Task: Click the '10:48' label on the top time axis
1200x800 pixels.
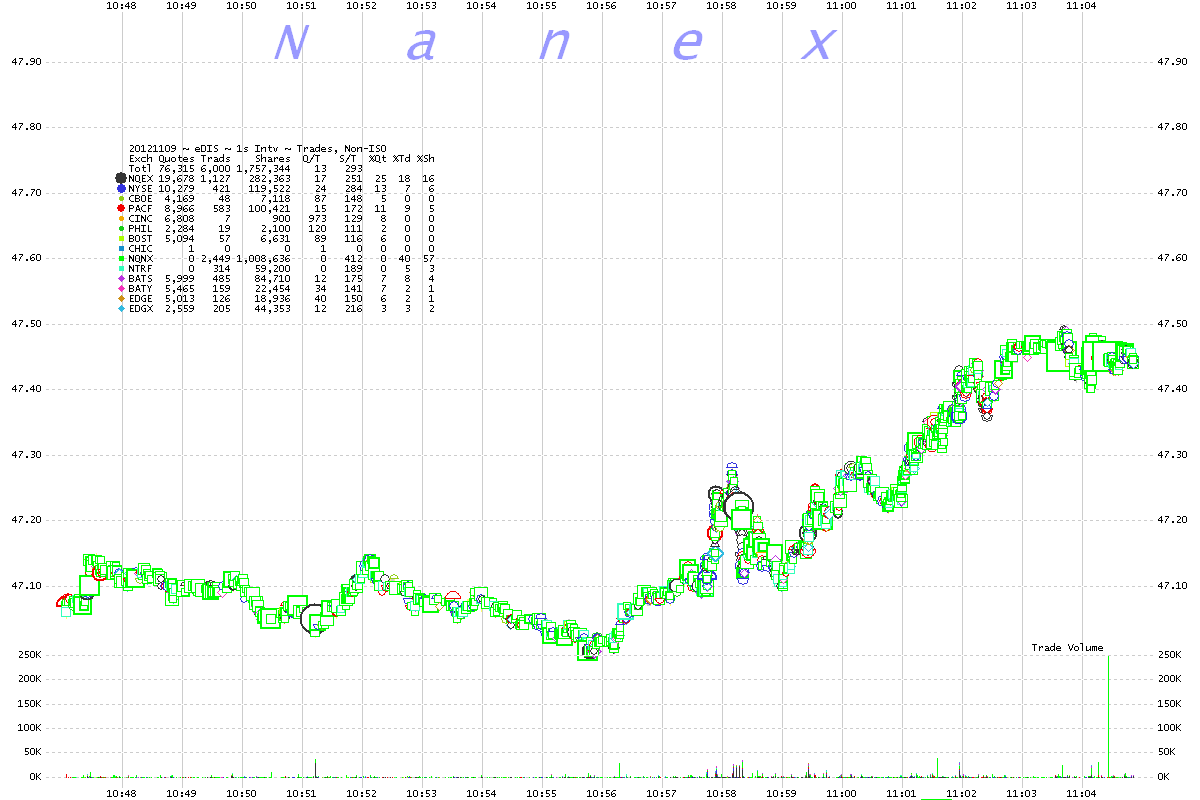Action: point(121,6)
